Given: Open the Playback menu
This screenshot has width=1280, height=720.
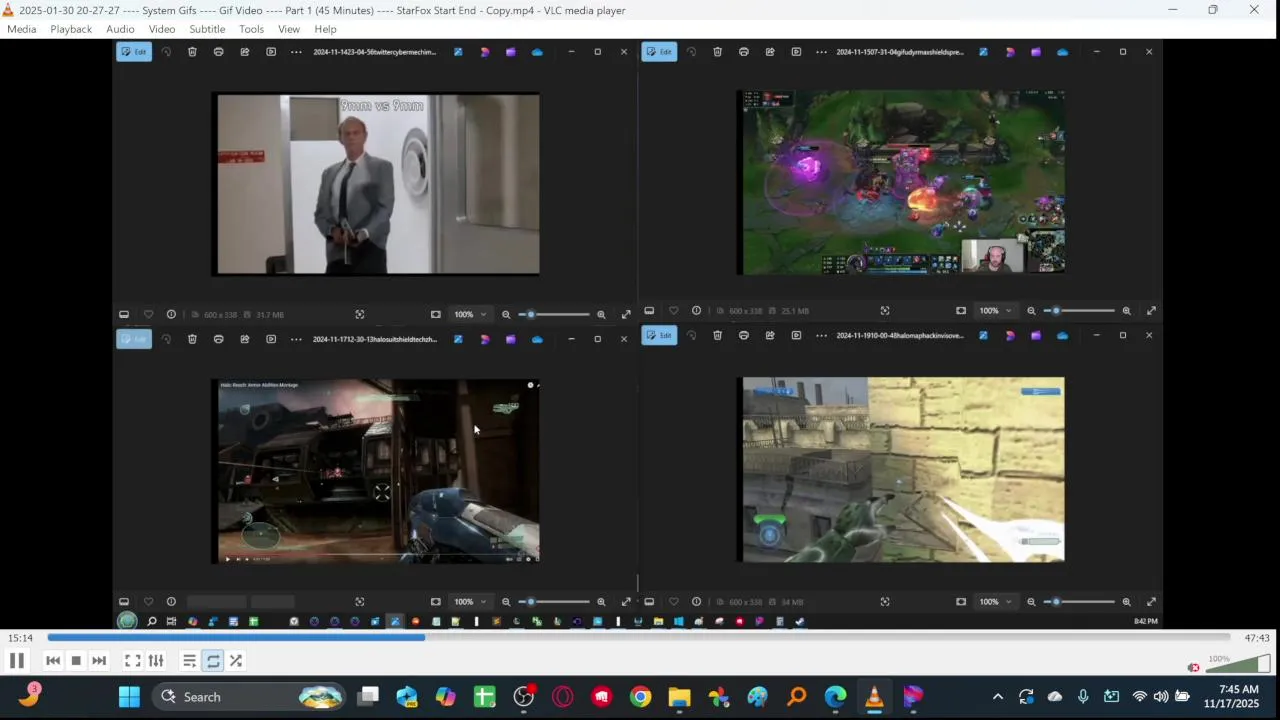Looking at the screenshot, I should (x=71, y=29).
